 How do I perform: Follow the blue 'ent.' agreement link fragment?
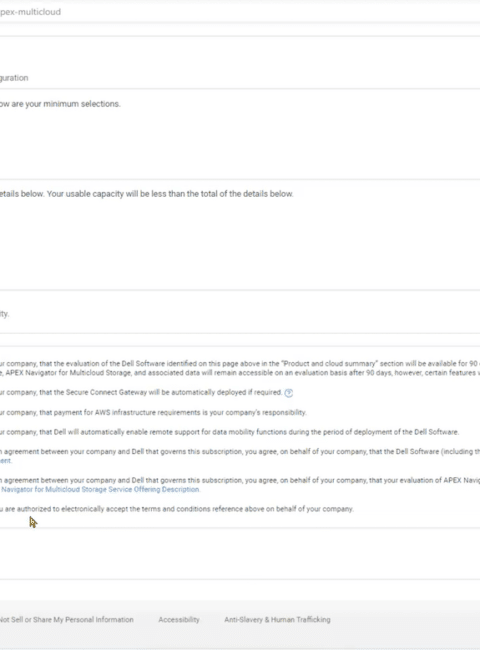[x=6, y=461]
